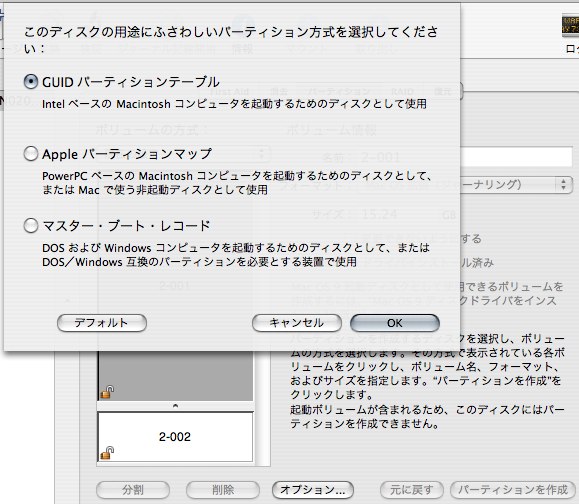Select the gray partition area
579x504 pixels.
175,376
